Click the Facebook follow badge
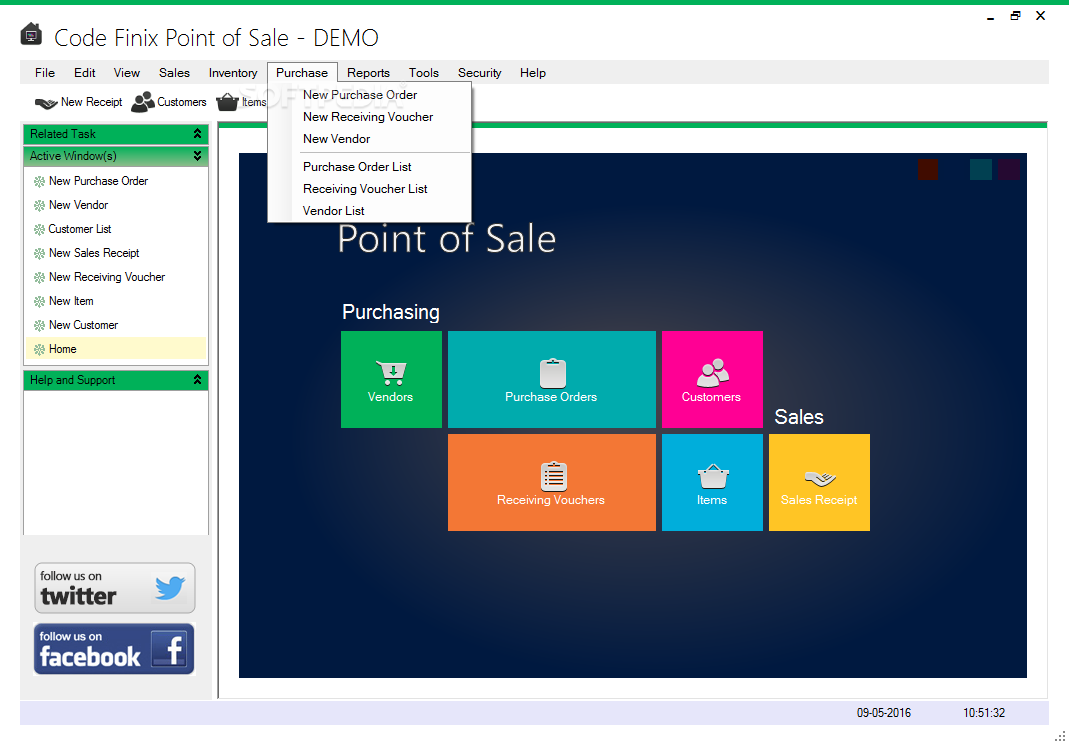Viewport: 1069px width, 745px height. click(115, 649)
